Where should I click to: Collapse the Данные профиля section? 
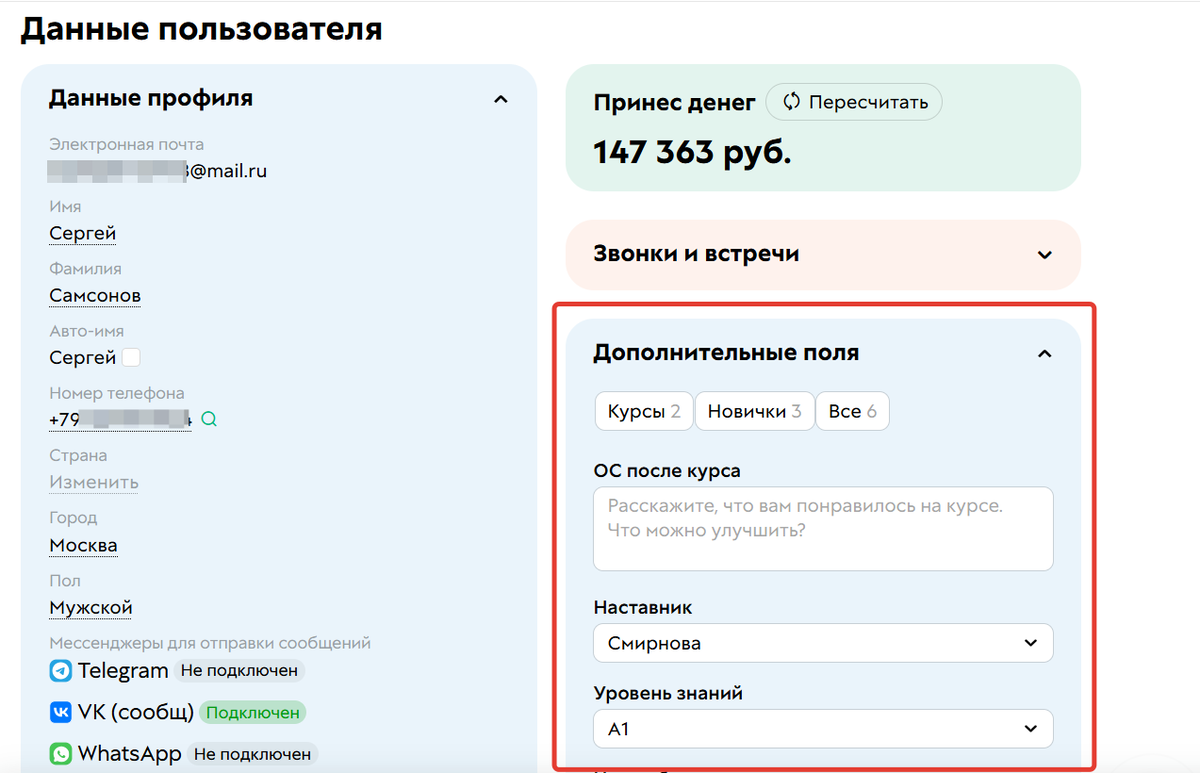(x=500, y=98)
